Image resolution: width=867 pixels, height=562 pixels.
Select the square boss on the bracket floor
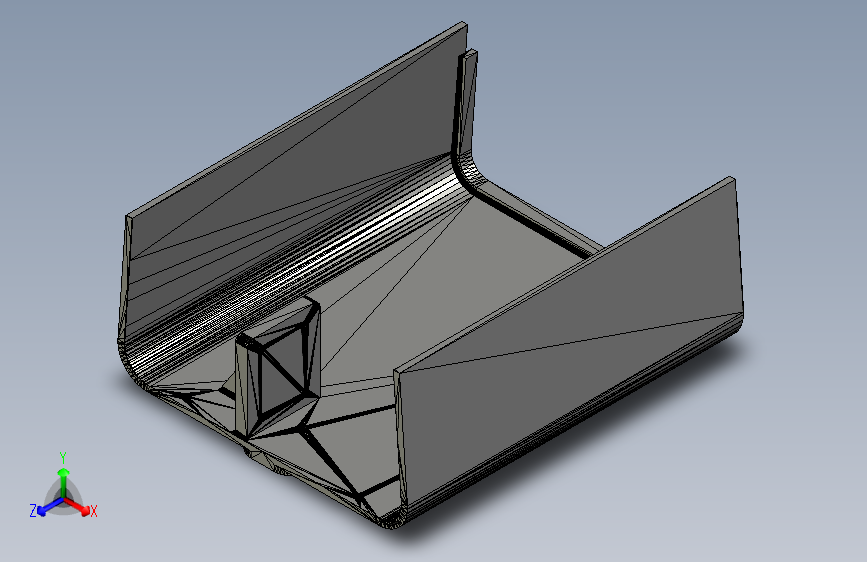(x=278, y=366)
